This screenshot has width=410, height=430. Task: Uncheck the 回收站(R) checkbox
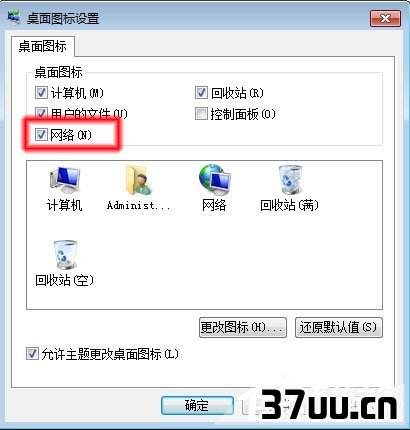(x=201, y=93)
